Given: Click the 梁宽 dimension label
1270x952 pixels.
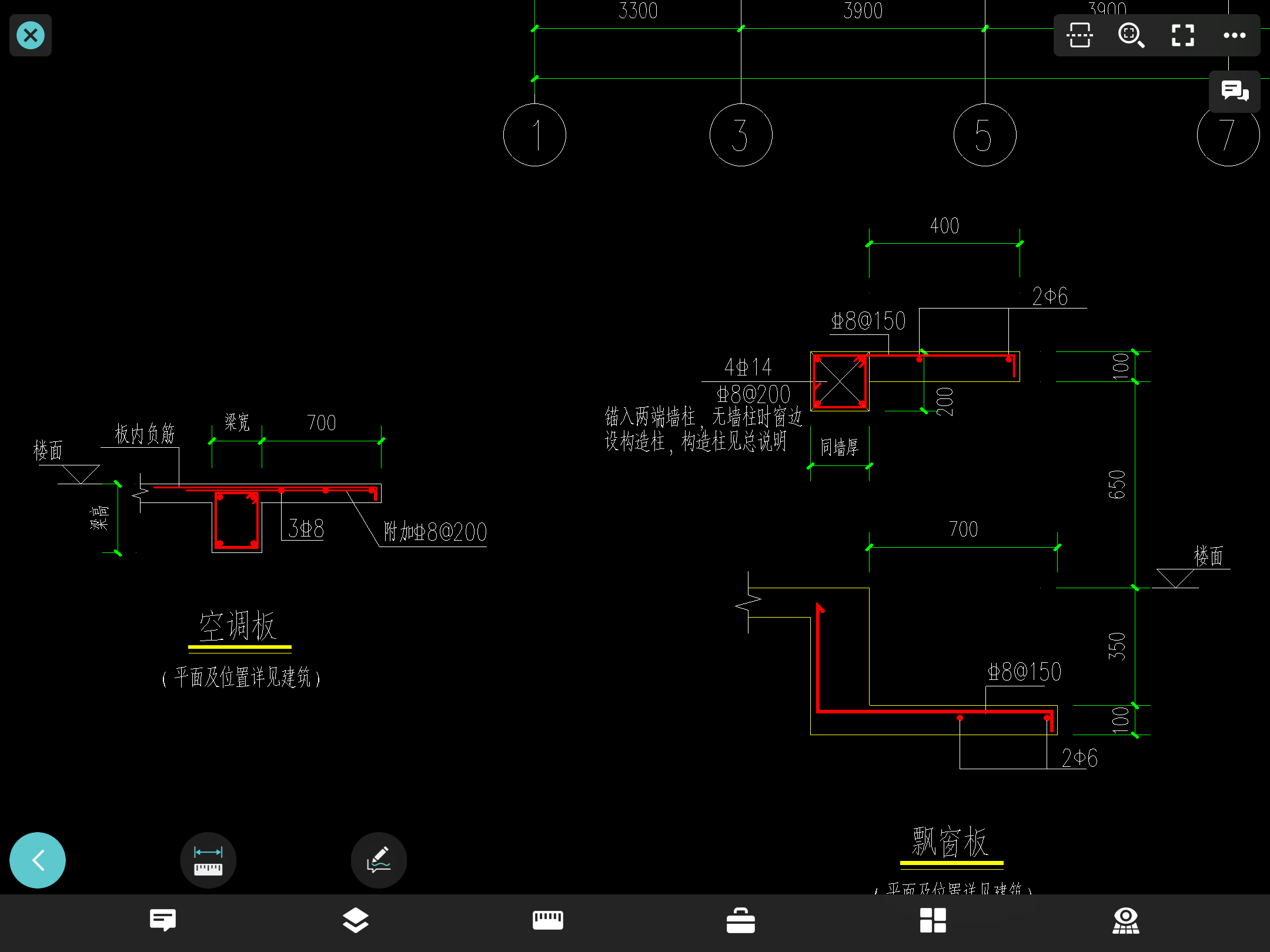Looking at the screenshot, I should (237, 422).
